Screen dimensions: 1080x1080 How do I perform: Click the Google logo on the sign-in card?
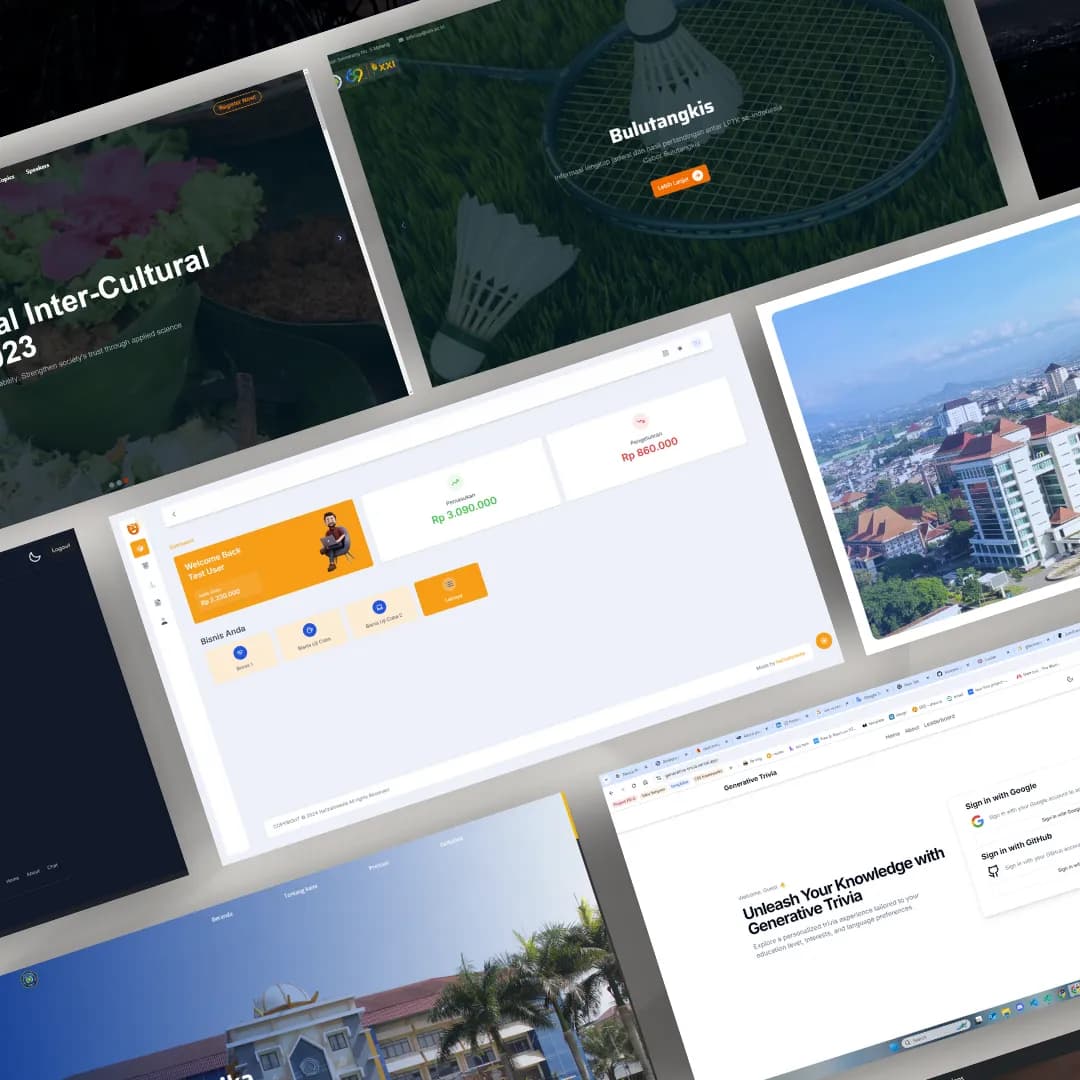pos(977,821)
